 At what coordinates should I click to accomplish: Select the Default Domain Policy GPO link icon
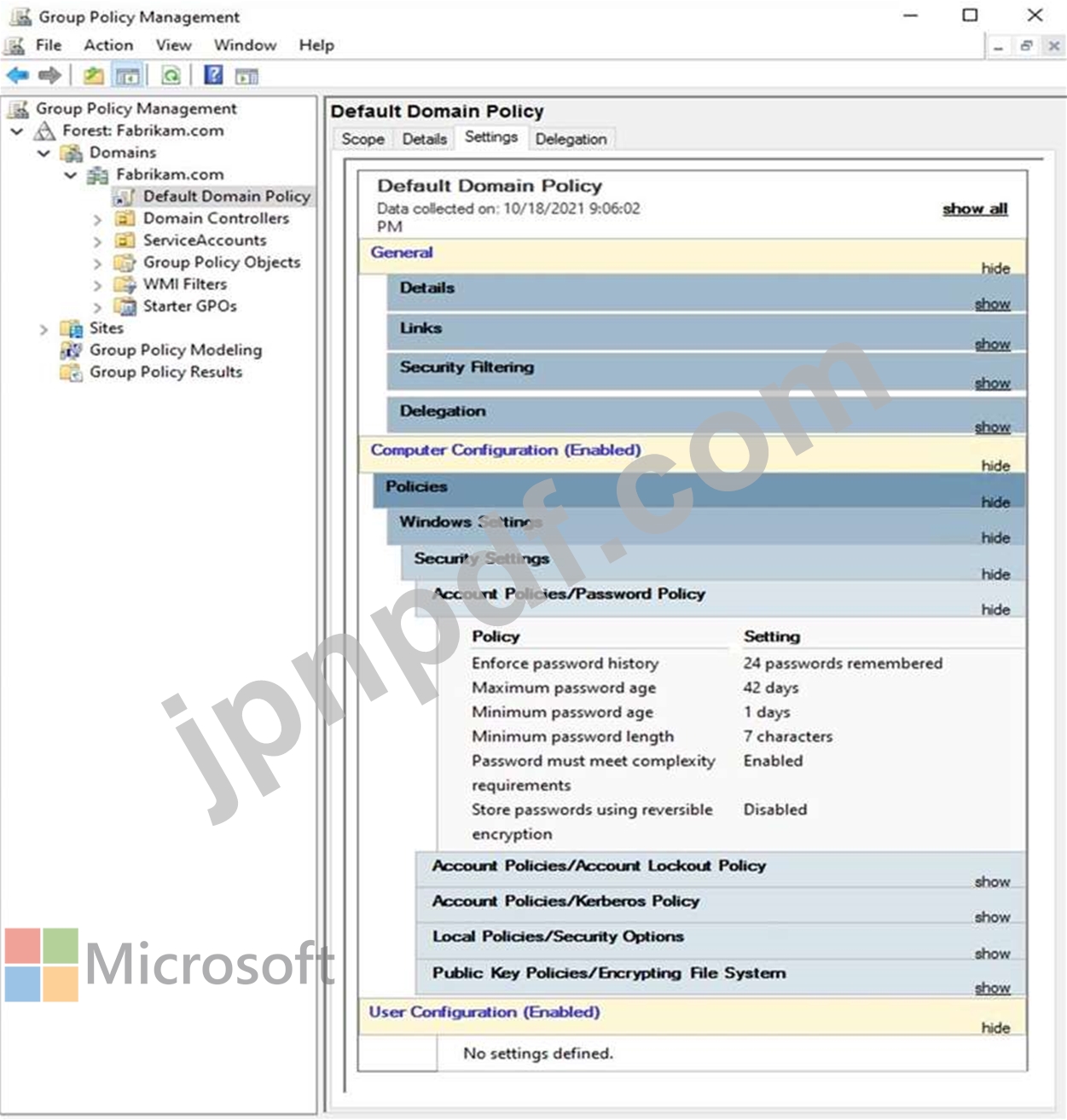(125, 197)
